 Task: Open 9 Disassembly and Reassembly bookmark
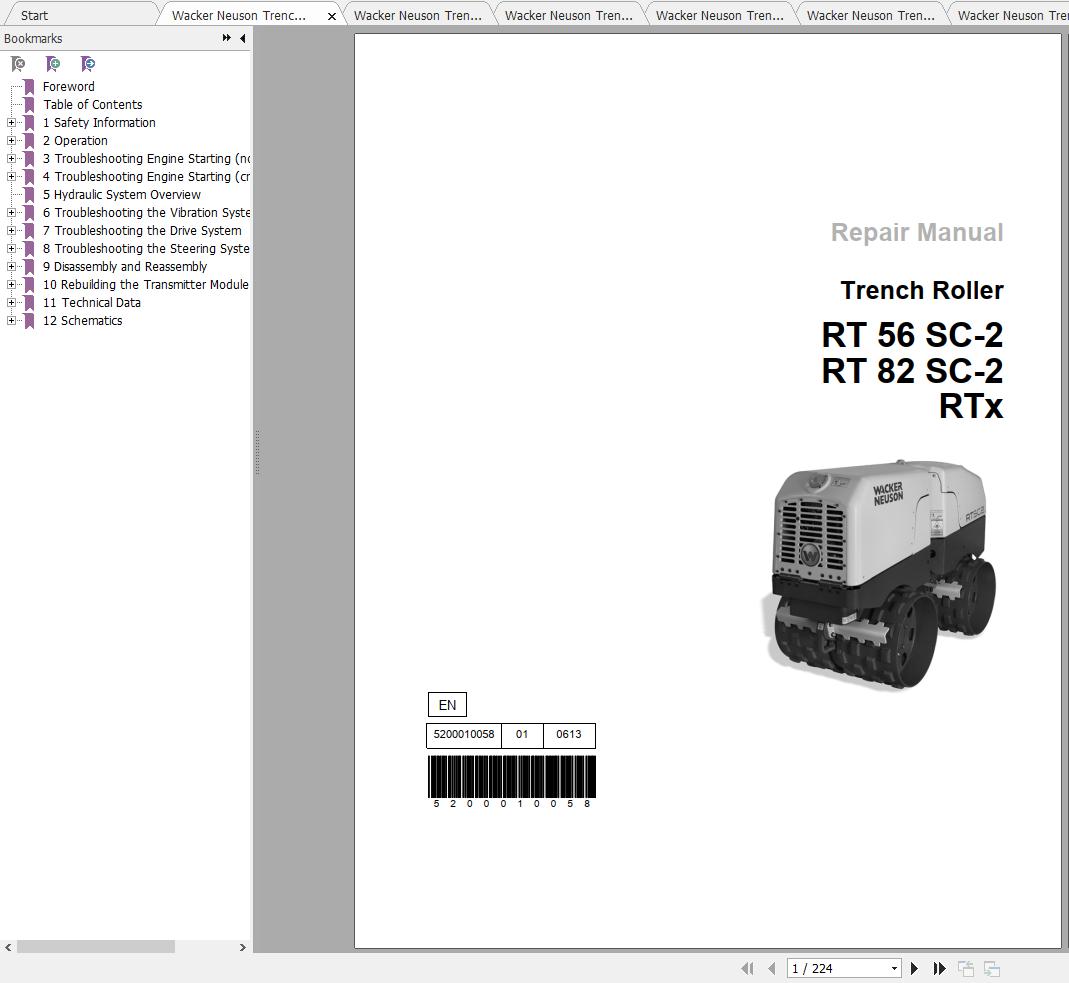tap(125, 267)
